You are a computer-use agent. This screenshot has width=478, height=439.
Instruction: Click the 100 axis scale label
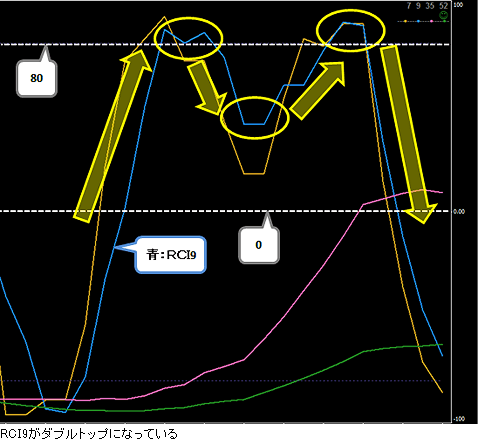click(458, 5)
